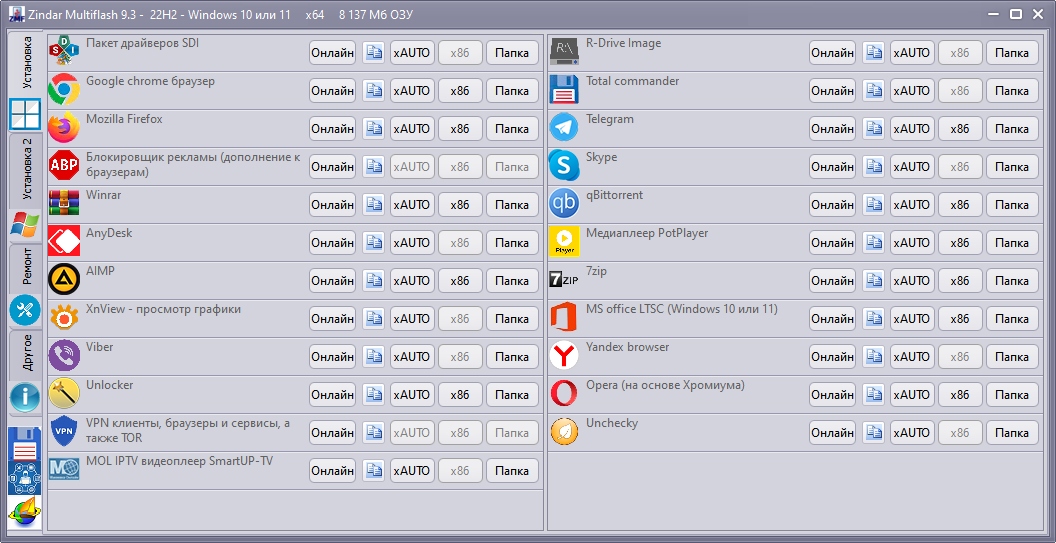Click copy icon in Winrar row
The width and height of the screenshot is (1056, 543).
(x=373, y=204)
